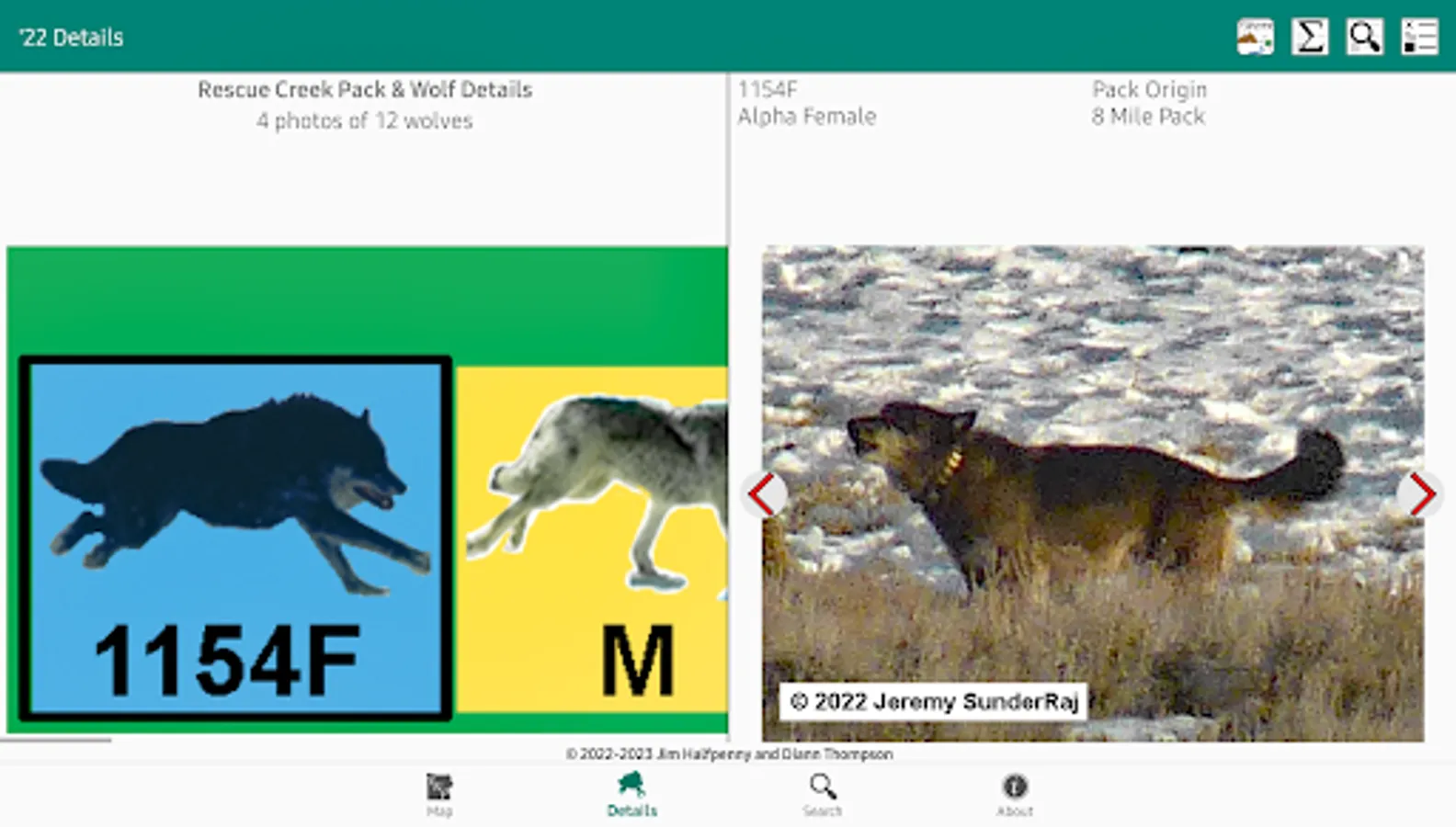
Task: Click the Pack Origin 8 Mile Pack text
Action: pyautogui.click(x=1149, y=103)
